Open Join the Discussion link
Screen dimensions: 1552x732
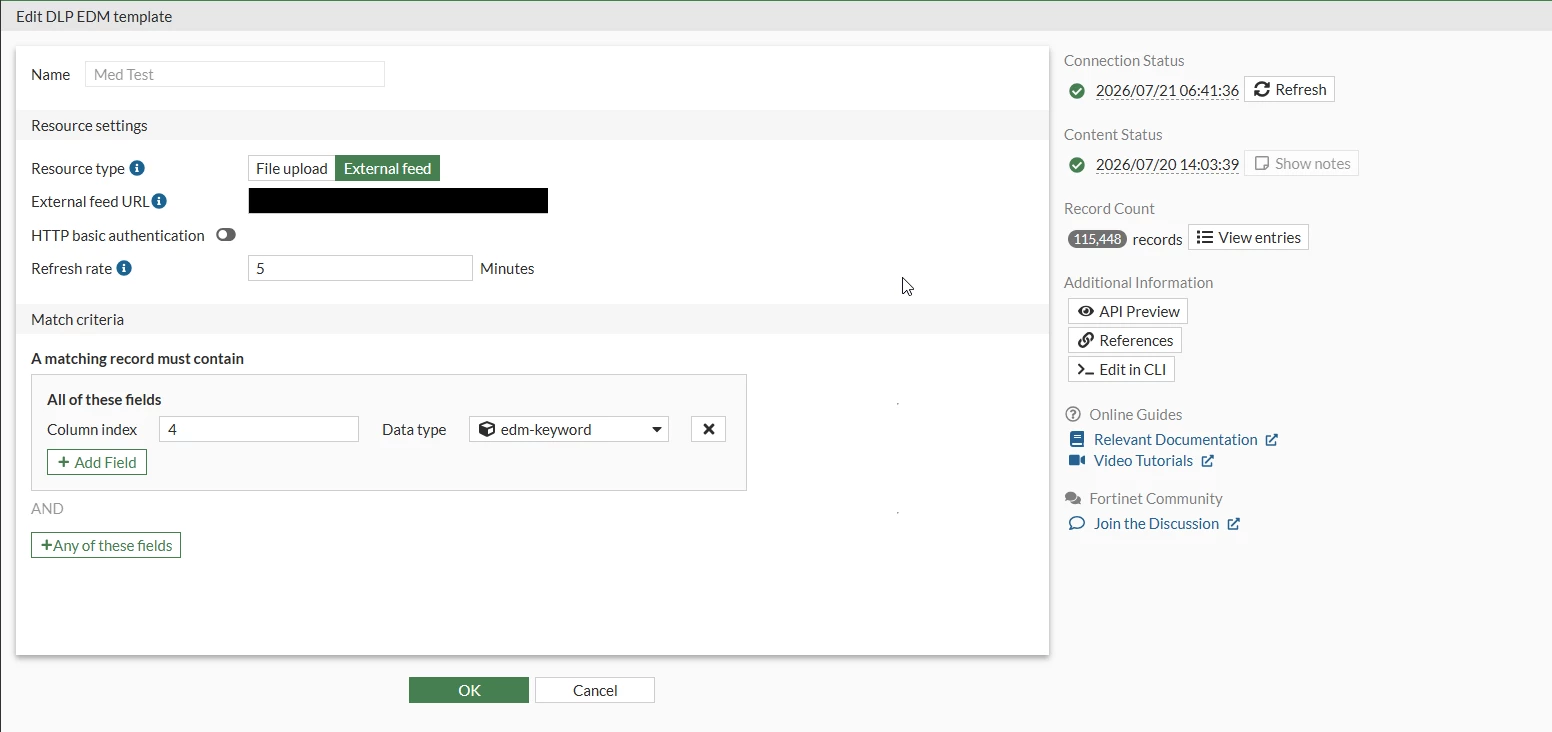(1156, 523)
